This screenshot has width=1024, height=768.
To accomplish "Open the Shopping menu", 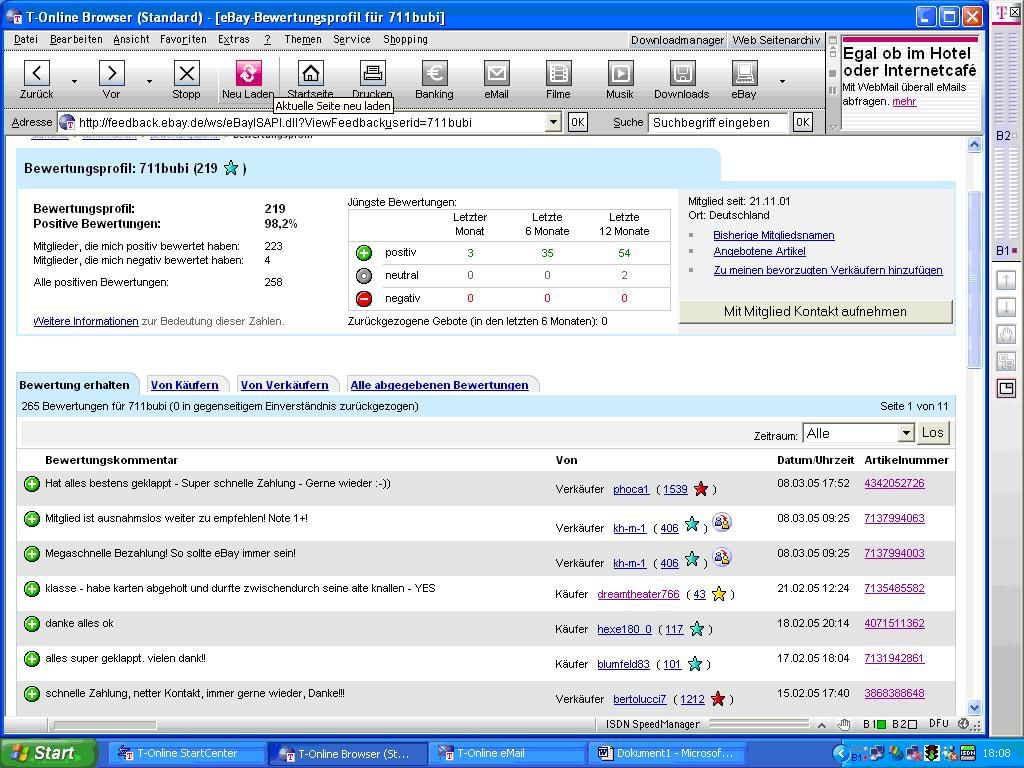I will pos(406,39).
